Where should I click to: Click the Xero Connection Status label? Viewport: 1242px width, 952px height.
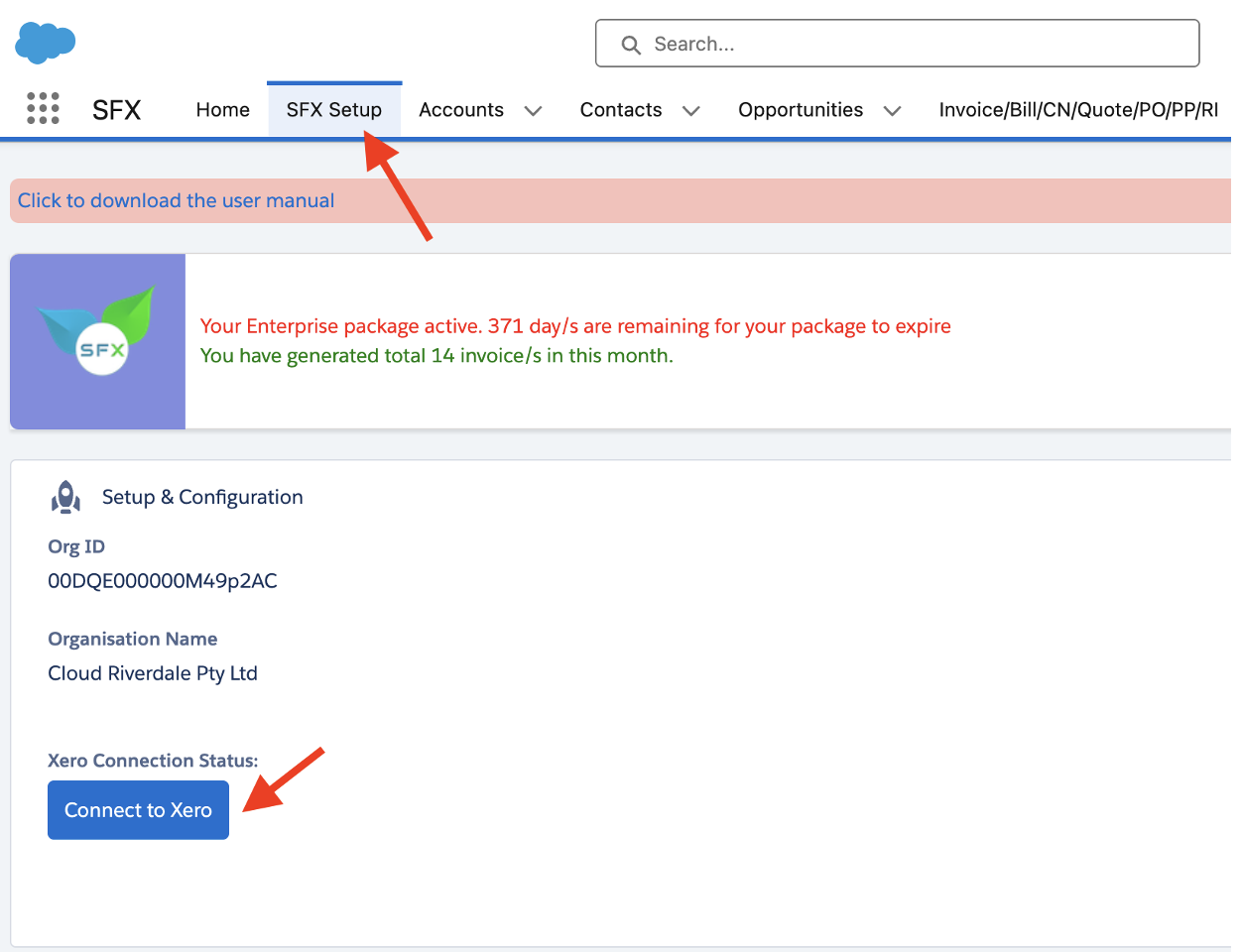tap(153, 761)
